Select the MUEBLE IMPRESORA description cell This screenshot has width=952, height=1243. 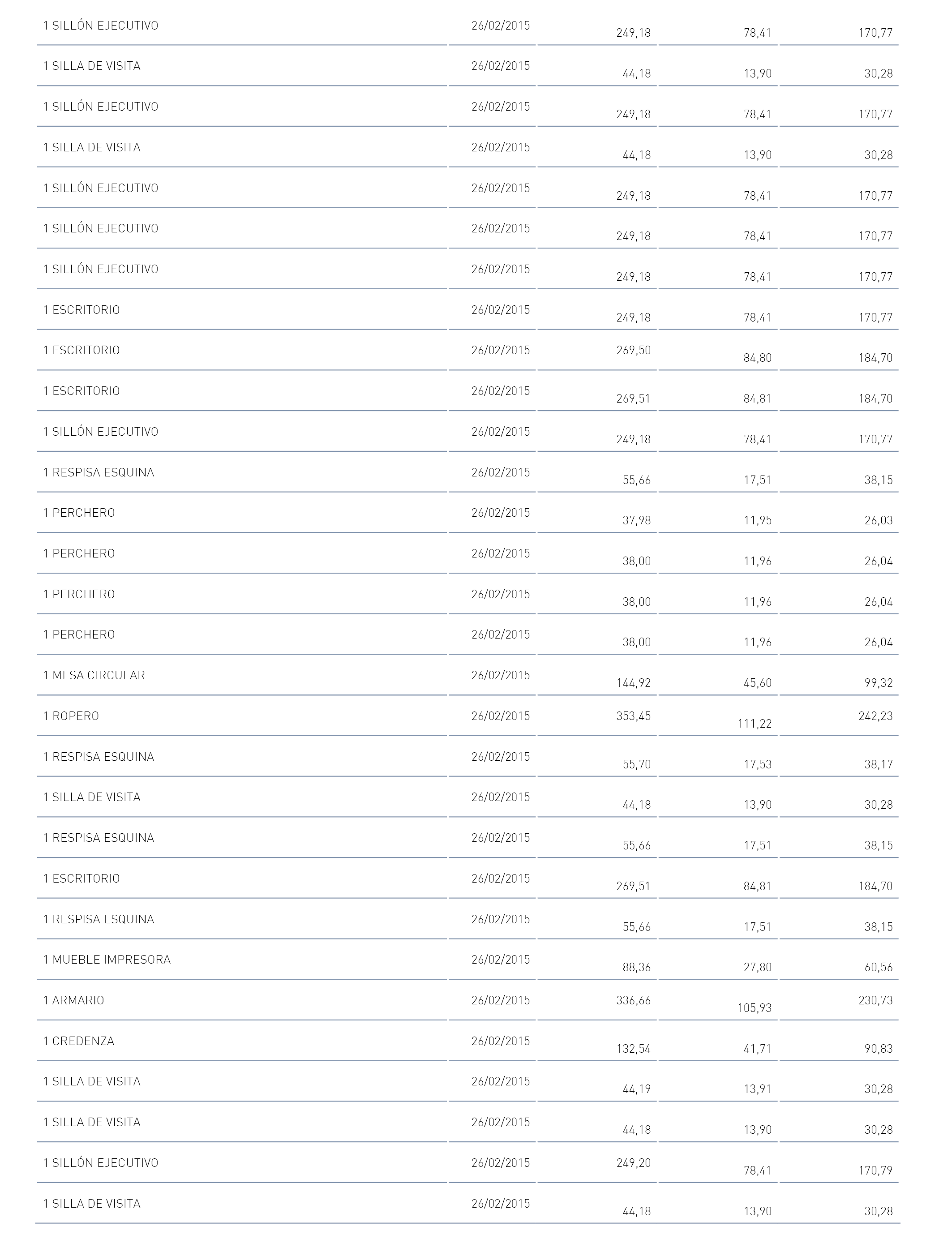107,960
